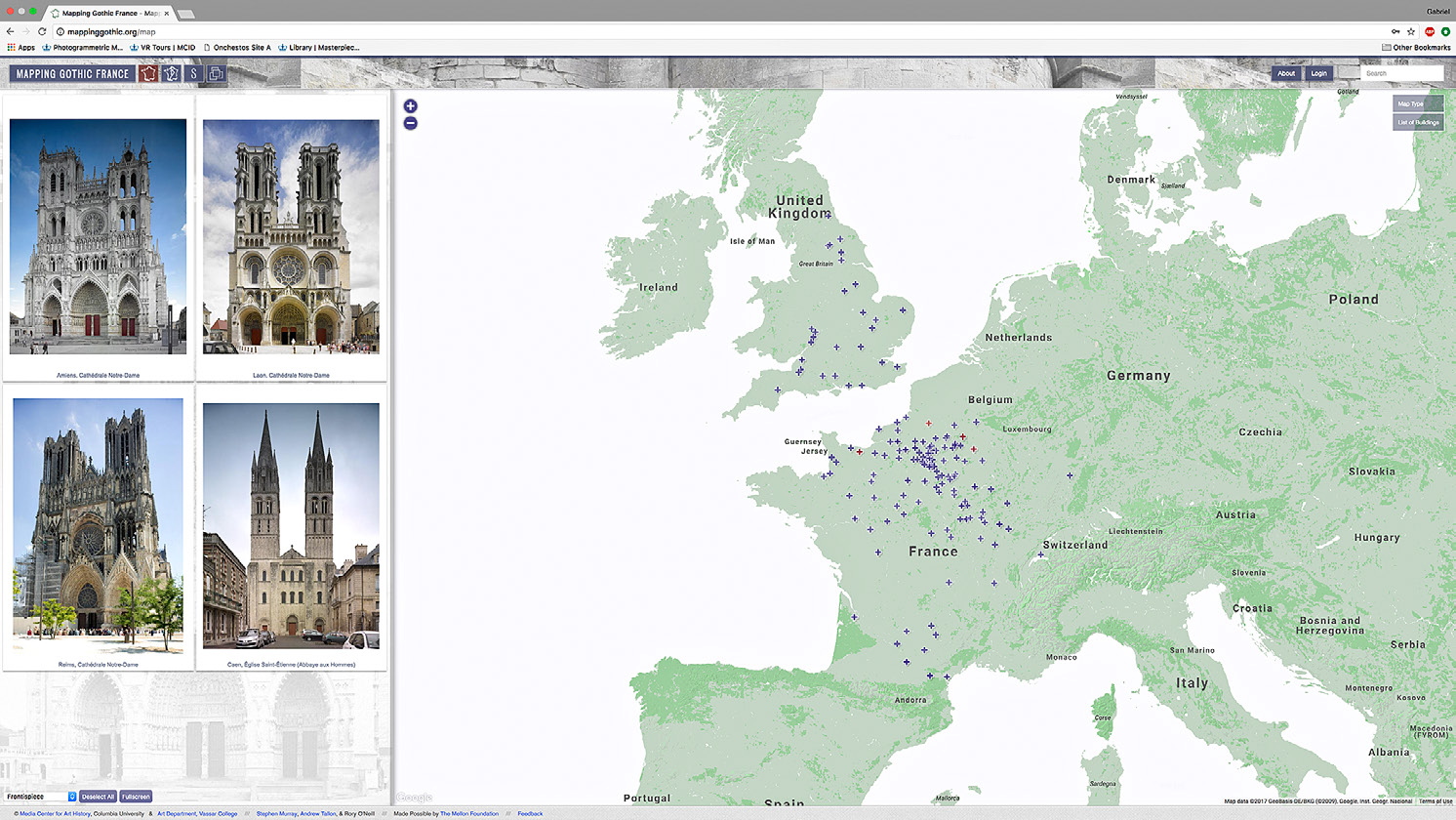Open the Laon cathedral thumbnail
The height and width of the screenshot is (820, 1456).
click(291, 236)
